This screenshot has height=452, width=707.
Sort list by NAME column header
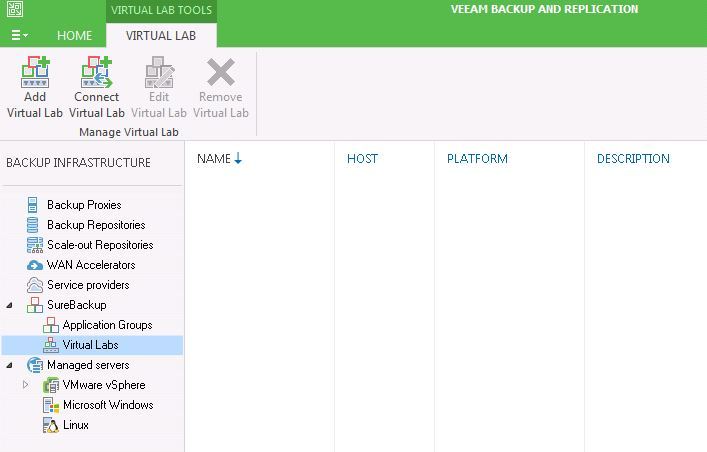[x=214, y=159]
